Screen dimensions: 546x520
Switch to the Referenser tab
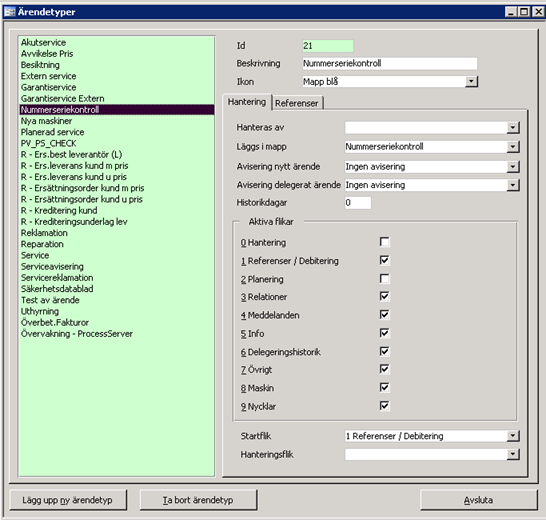pos(297,103)
